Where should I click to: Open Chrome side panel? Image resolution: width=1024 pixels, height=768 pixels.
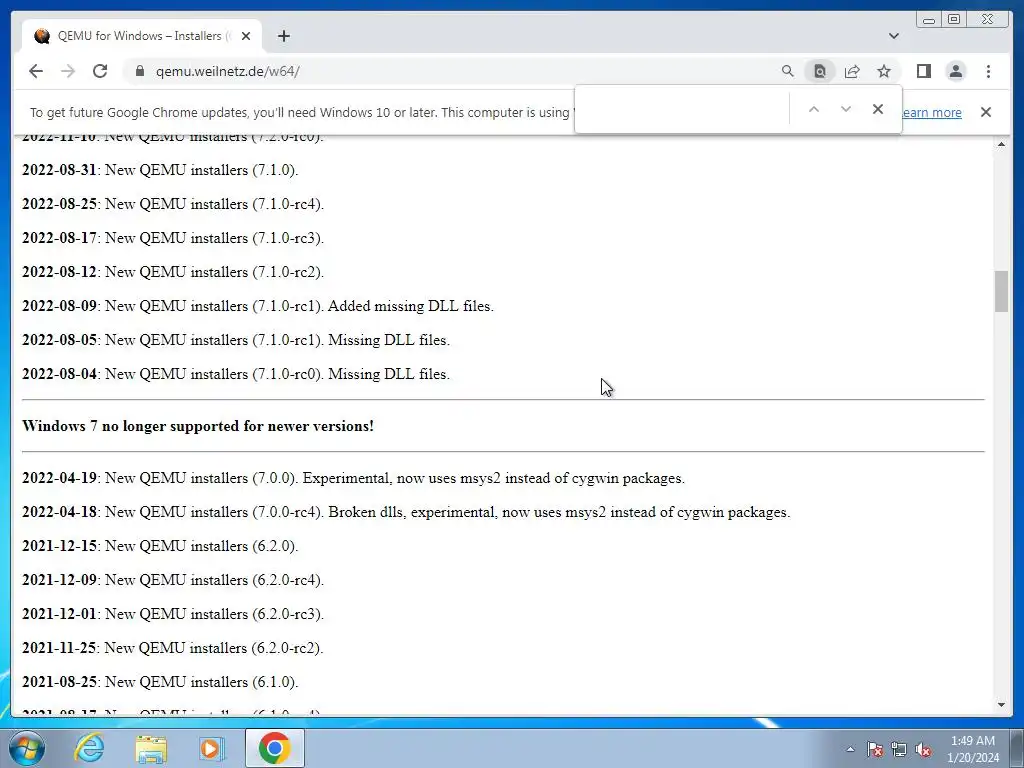923,71
